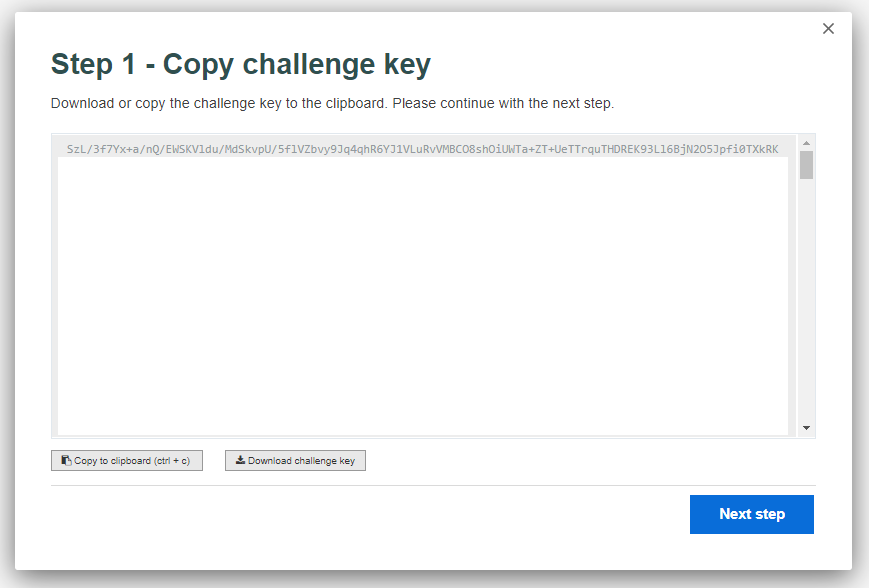This screenshot has height=588, width=869.
Task: Click the "(ctrl + c)" label on Copy button
Action: tap(172, 461)
